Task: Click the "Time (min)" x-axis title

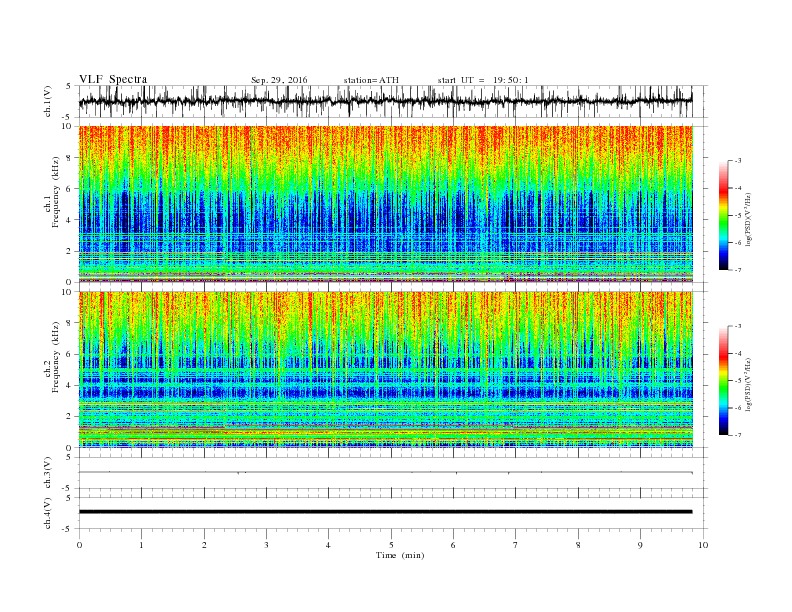Action: click(400, 555)
